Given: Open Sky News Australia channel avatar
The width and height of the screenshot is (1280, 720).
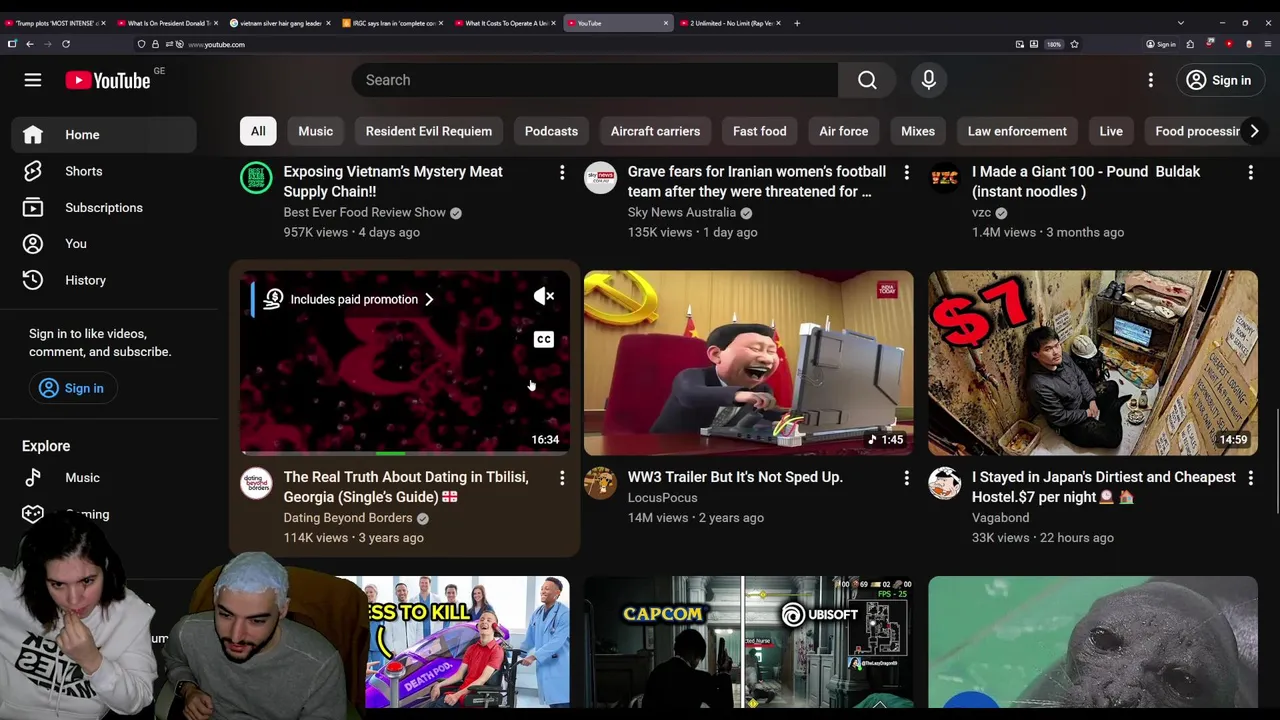Looking at the screenshot, I should point(600,178).
